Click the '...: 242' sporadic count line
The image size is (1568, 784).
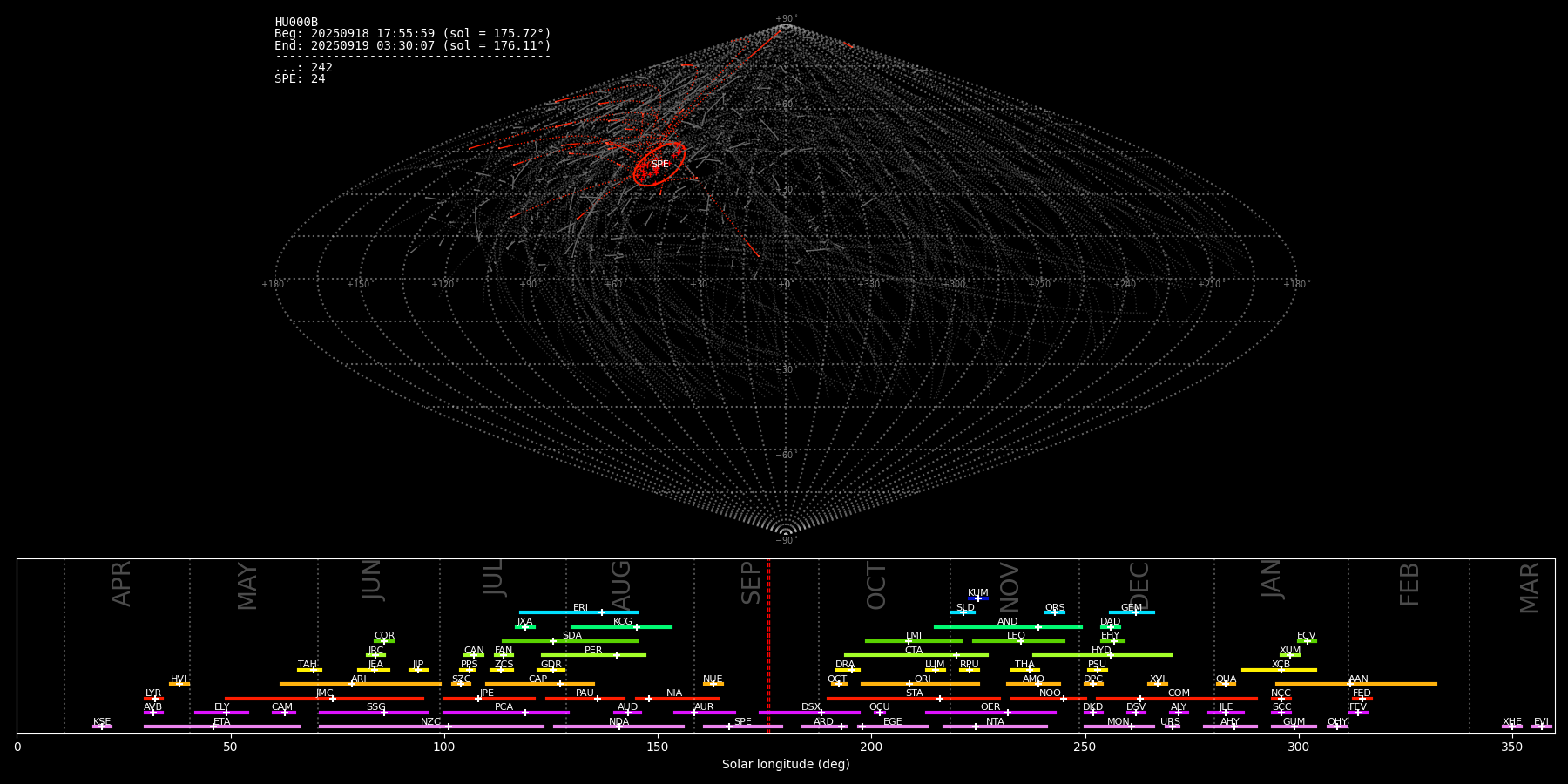[x=303, y=68]
